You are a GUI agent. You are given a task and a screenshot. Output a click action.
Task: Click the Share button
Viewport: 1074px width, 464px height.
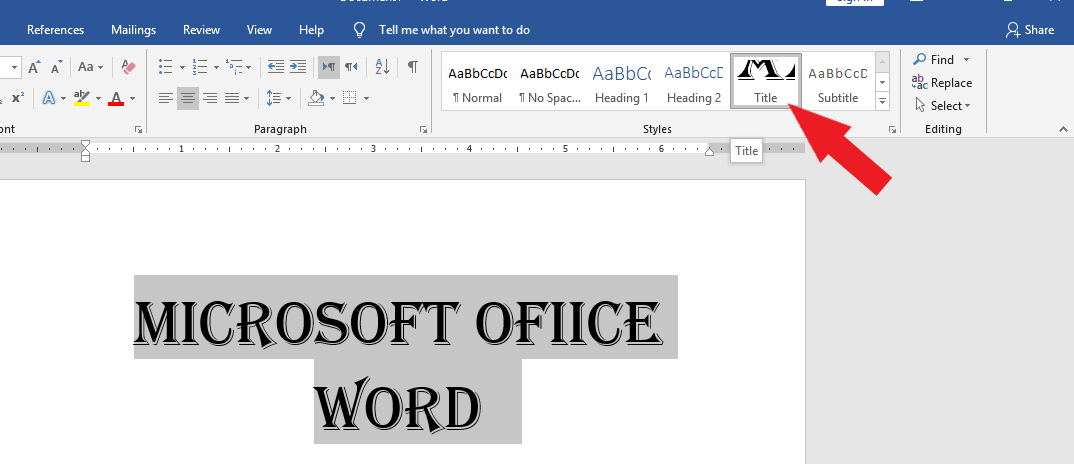point(1029,29)
